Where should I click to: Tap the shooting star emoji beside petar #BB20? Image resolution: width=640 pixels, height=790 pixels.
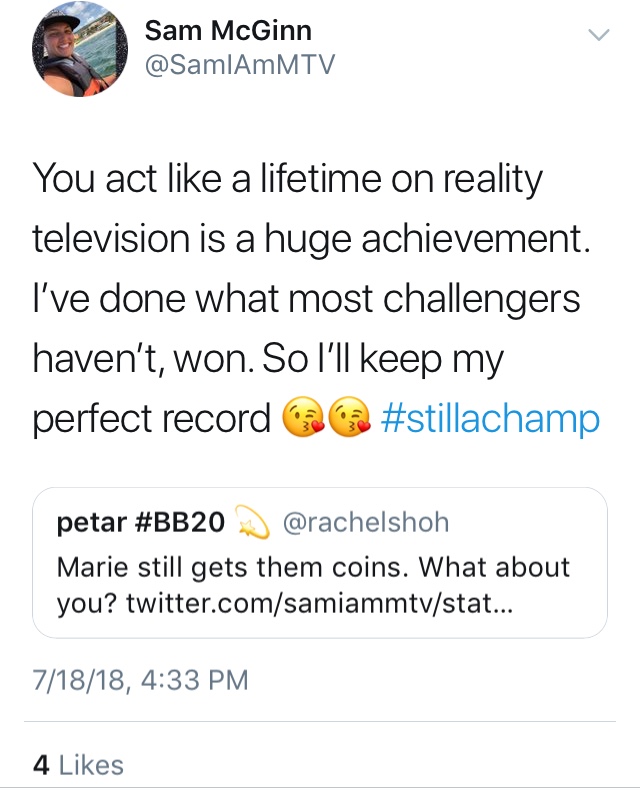[252, 522]
